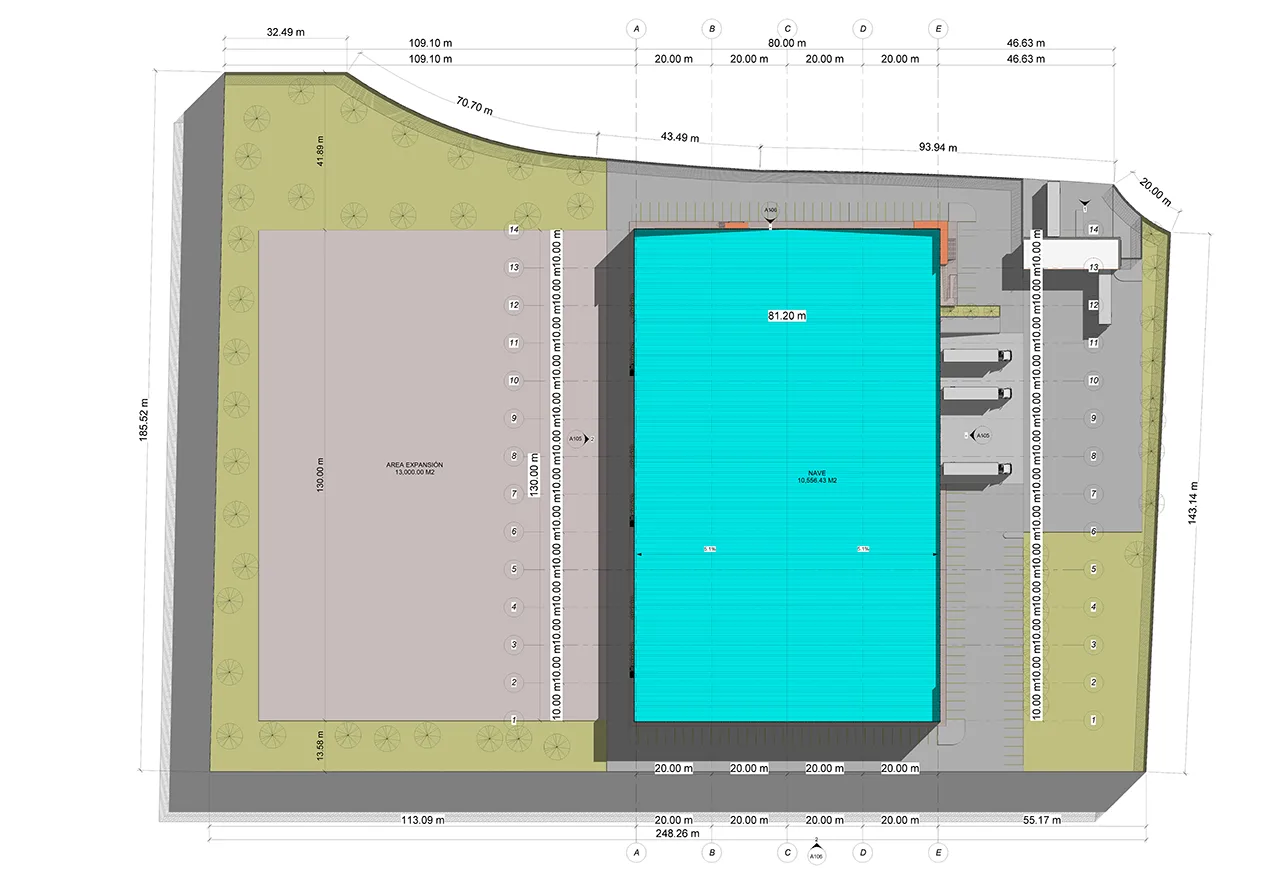
Task: Select grid bubble A in the top row
Action: [636, 29]
